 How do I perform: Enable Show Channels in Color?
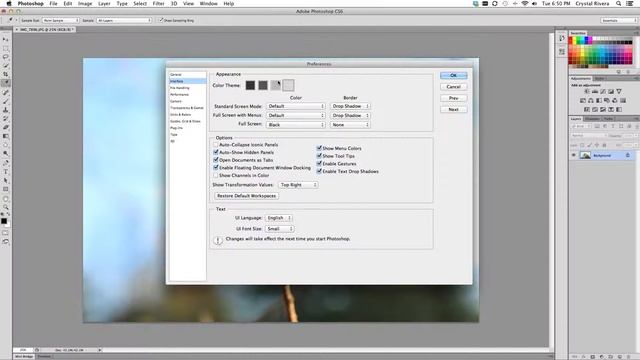[216, 175]
